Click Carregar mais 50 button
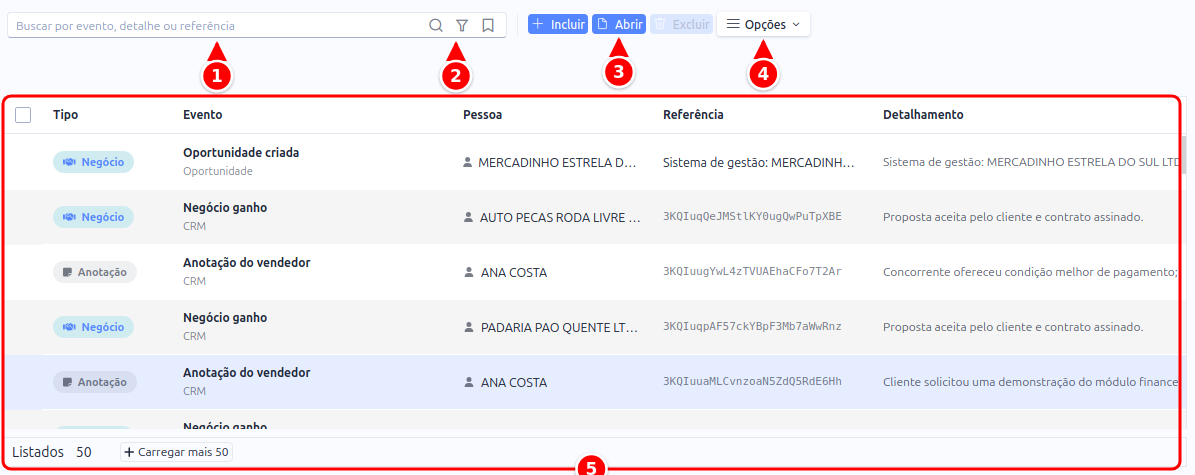Image resolution: width=1195 pixels, height=475 pixels. [176, 452]
